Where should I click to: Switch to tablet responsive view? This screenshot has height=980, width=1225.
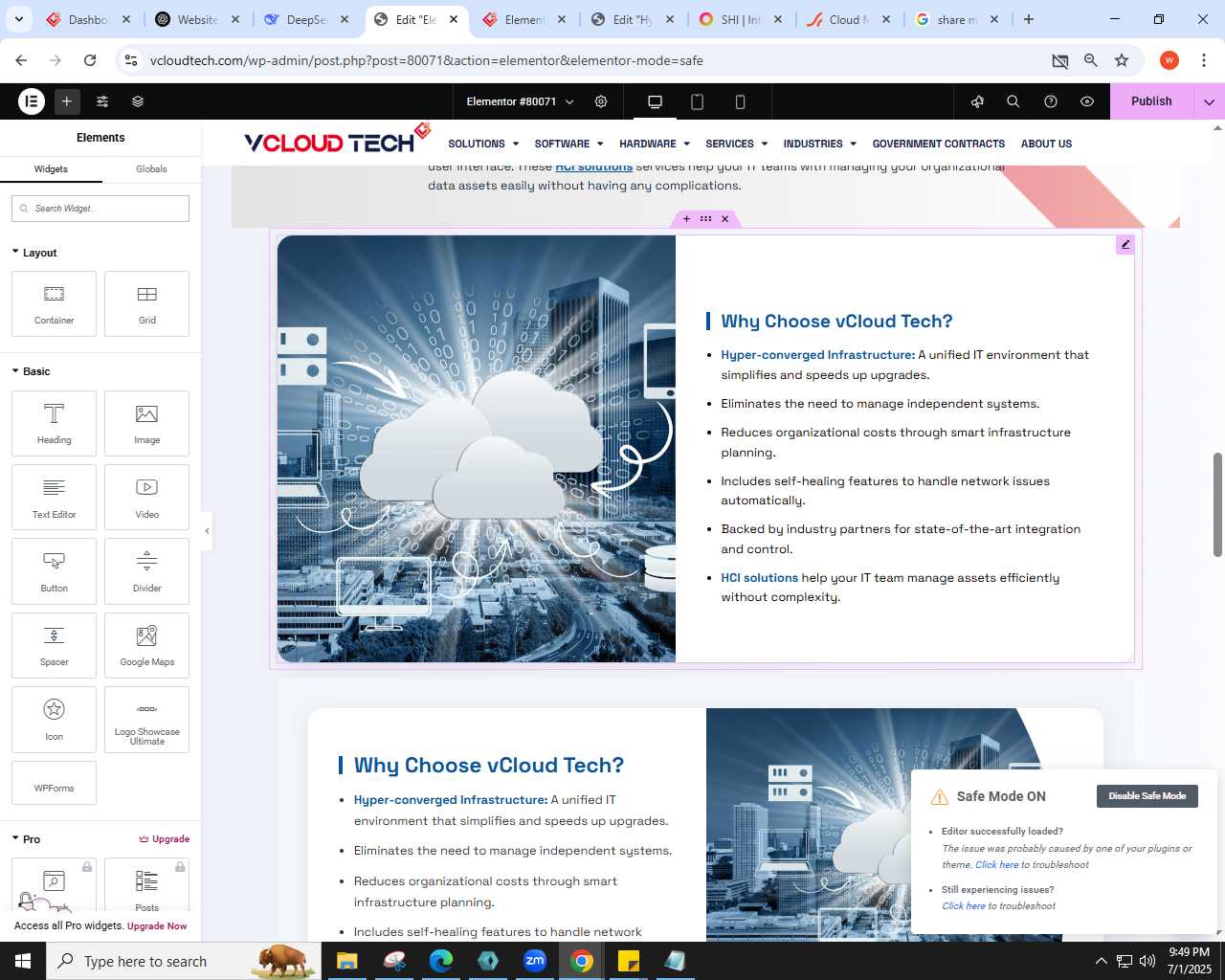[x=698, y=101]
